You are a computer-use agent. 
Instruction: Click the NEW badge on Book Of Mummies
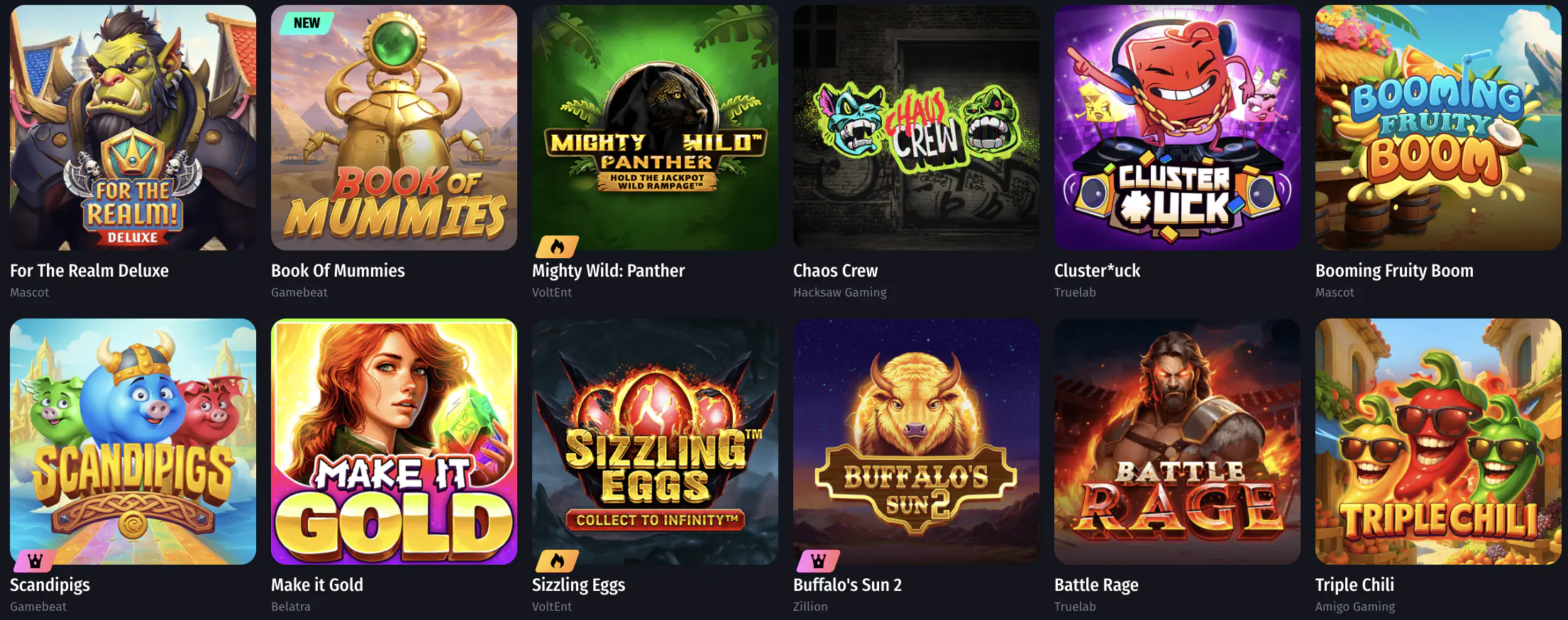click(306, 23)
